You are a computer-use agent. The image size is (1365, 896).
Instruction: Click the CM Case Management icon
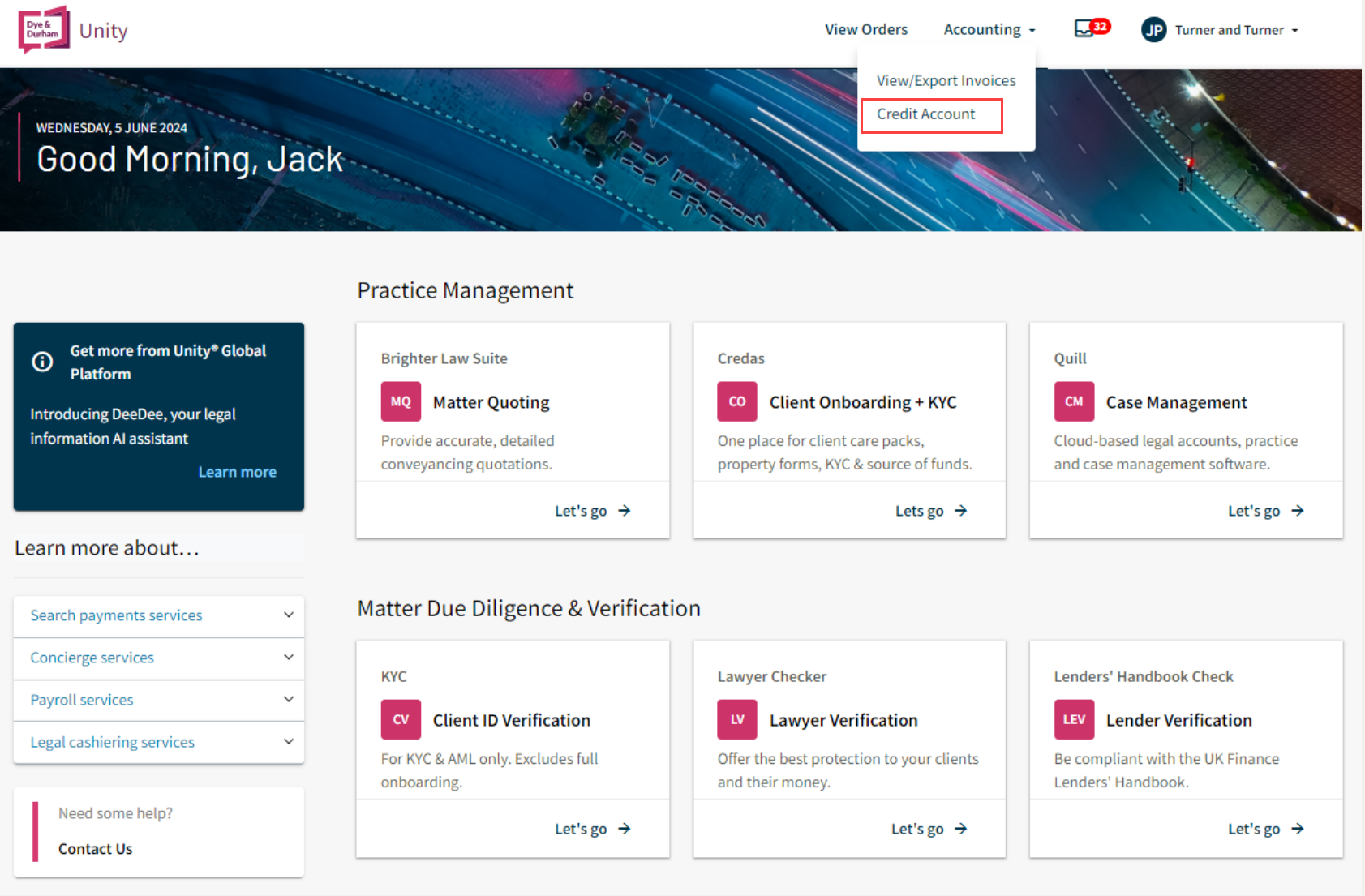[x=1074, y=401]
